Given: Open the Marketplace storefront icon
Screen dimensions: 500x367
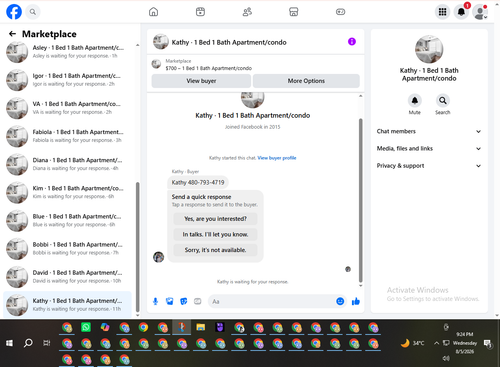Looking at the screenshot, I should point(294,12).
